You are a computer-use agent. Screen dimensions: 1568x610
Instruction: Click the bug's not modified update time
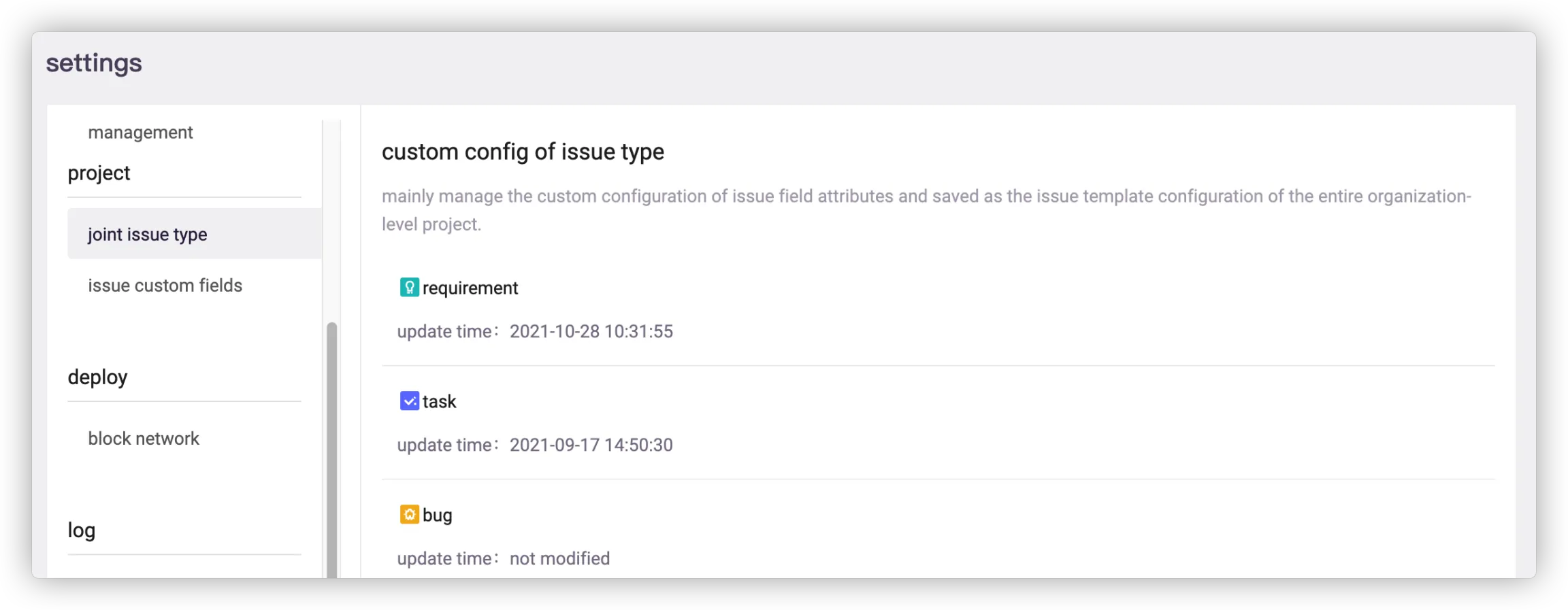click(x=559, y=559)
